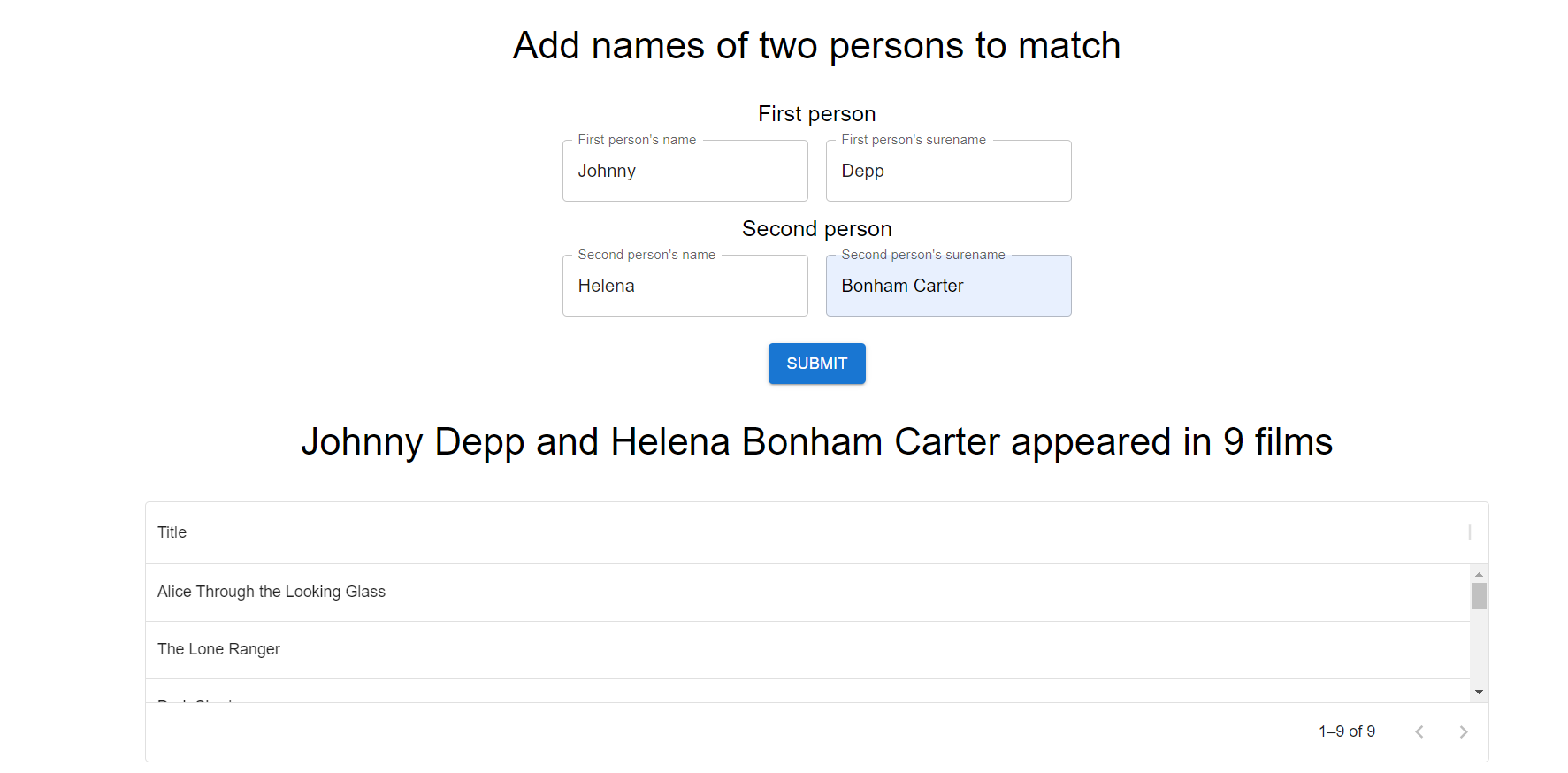Click the Helena text in name field
Screen dimensions: 1568x773
(606, 286)
